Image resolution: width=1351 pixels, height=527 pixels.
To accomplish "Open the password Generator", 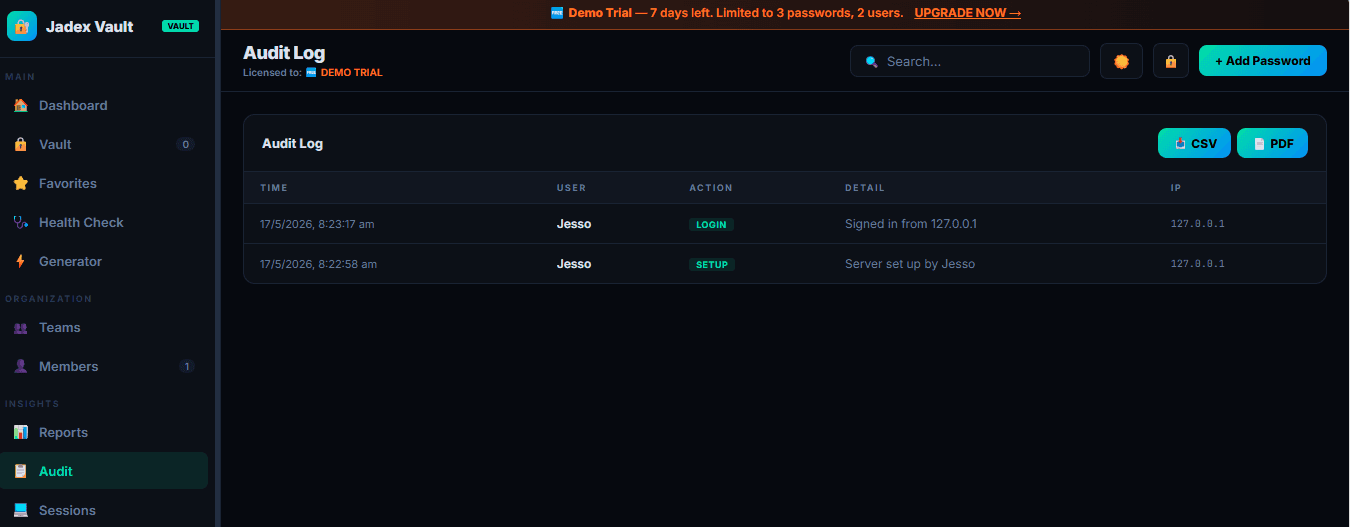I will click(106, 261).
